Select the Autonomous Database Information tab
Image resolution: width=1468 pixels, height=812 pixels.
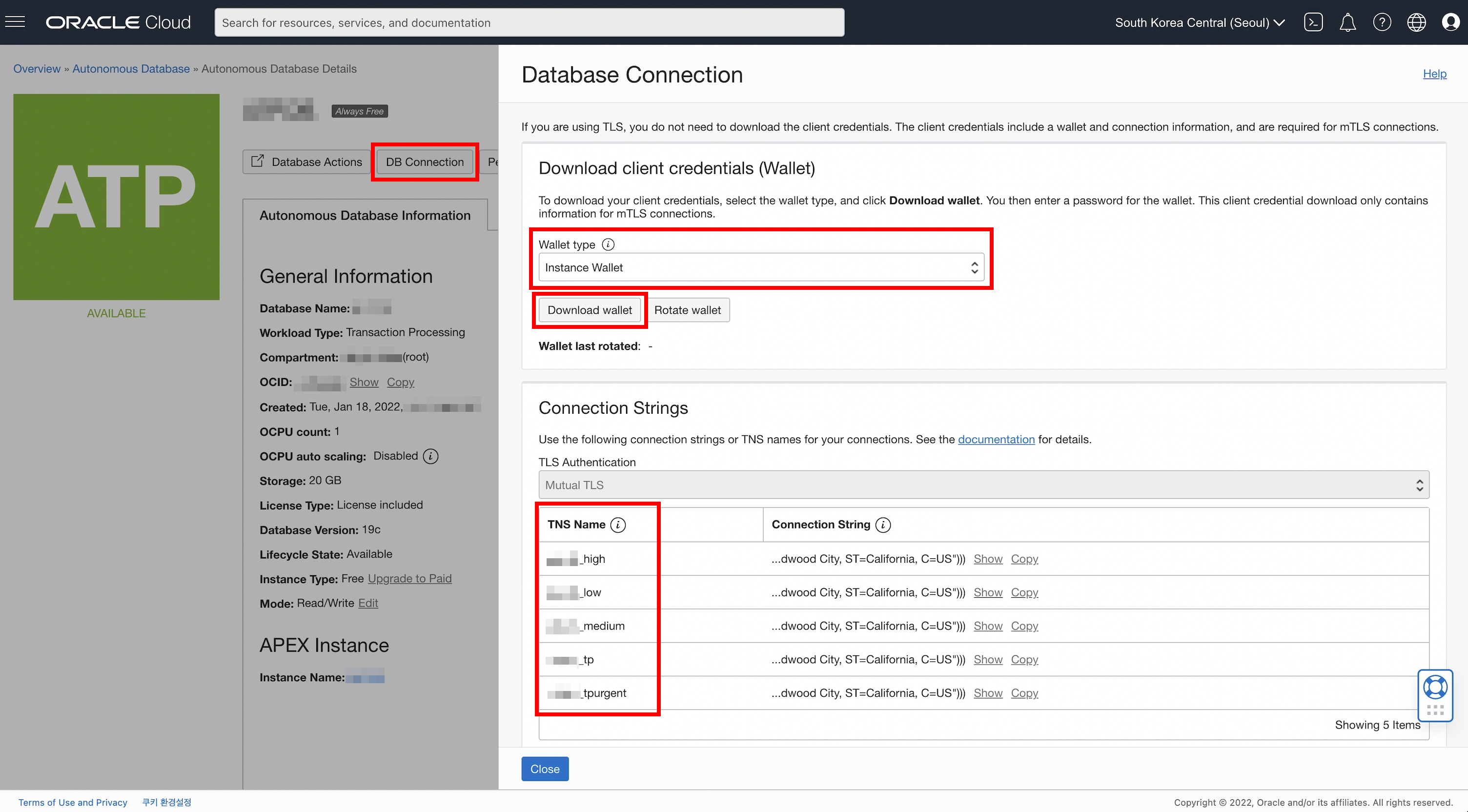pos(365,215)
